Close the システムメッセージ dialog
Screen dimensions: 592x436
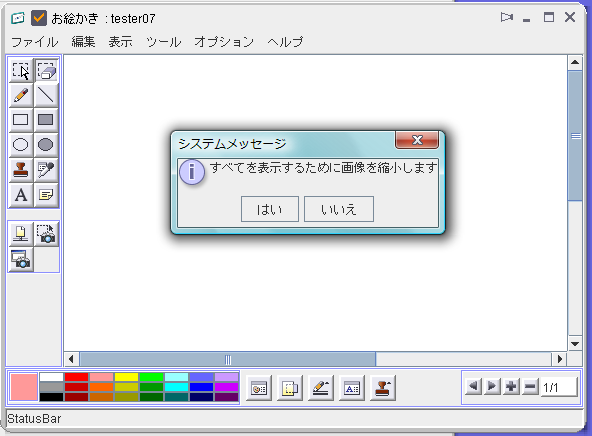pos(417,140)
